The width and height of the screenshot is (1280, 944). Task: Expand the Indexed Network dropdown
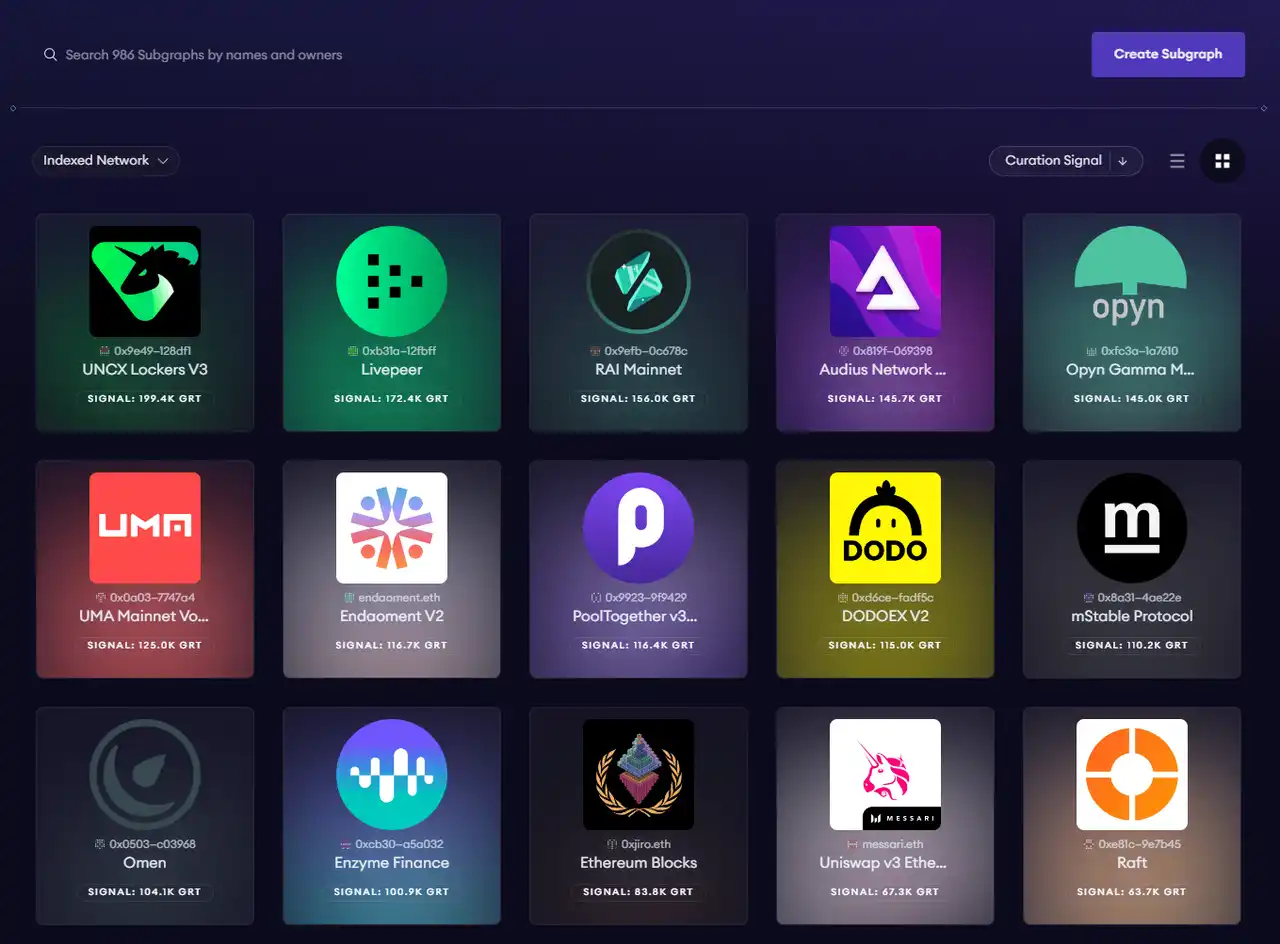106,161
